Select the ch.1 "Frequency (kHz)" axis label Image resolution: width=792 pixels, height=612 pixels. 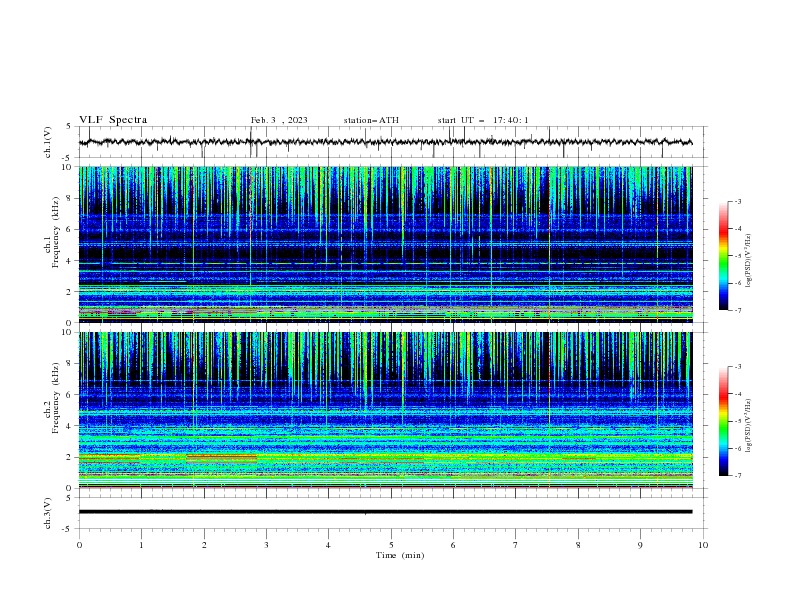click(x=56, y=232)
